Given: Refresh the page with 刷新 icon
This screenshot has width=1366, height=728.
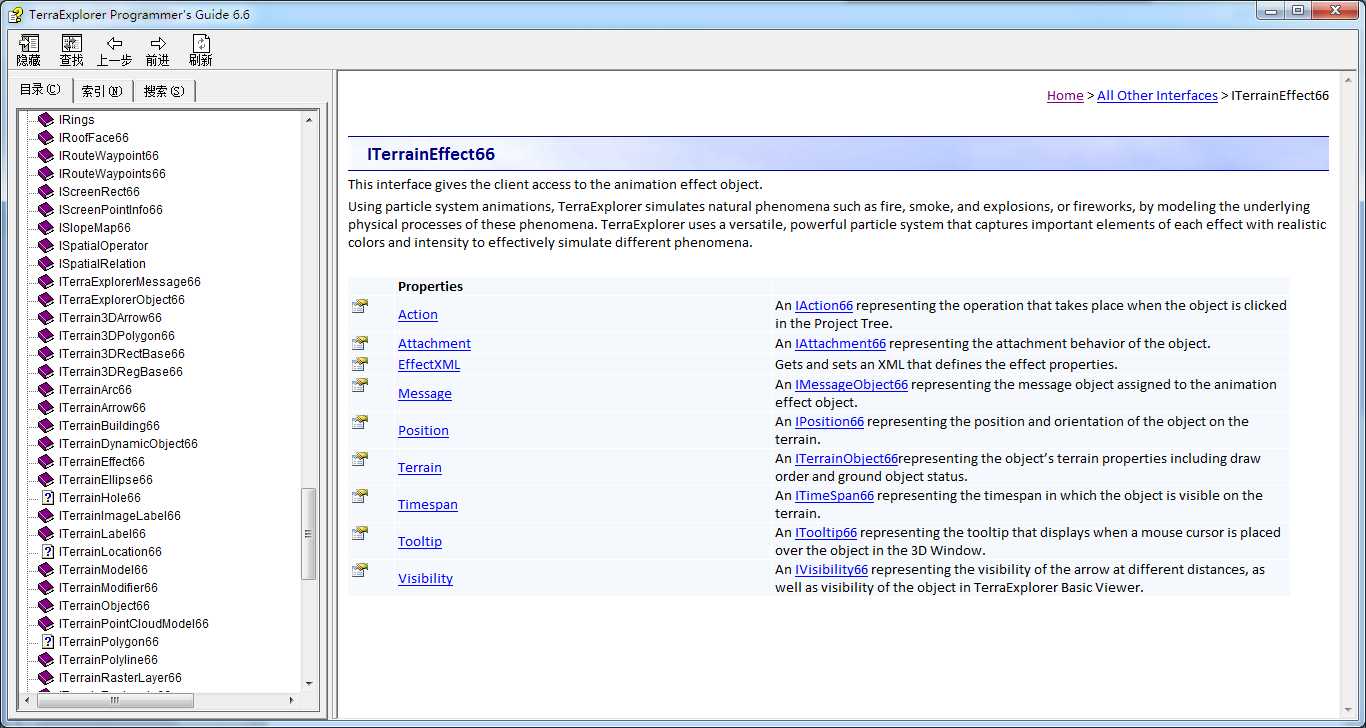Looking at the screenshot, I should pyautogui.click(x=201, y=44).
